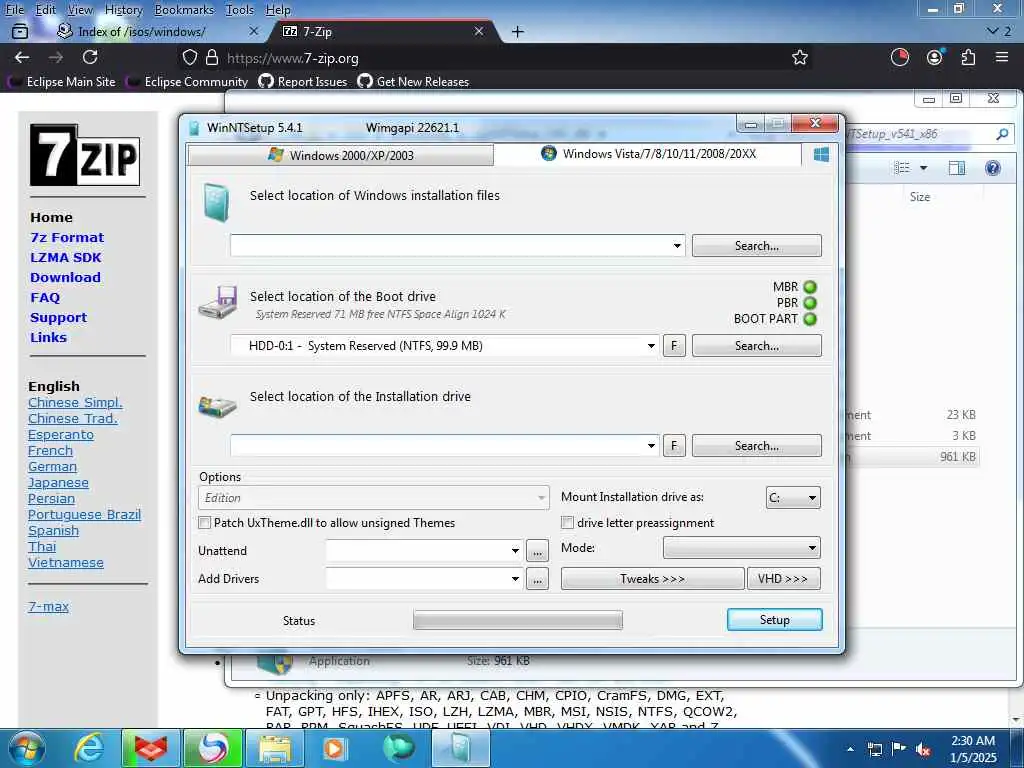Open the Tools menu
The width and height of the screenshot is (1024, 768).
[x=240, y=10]
